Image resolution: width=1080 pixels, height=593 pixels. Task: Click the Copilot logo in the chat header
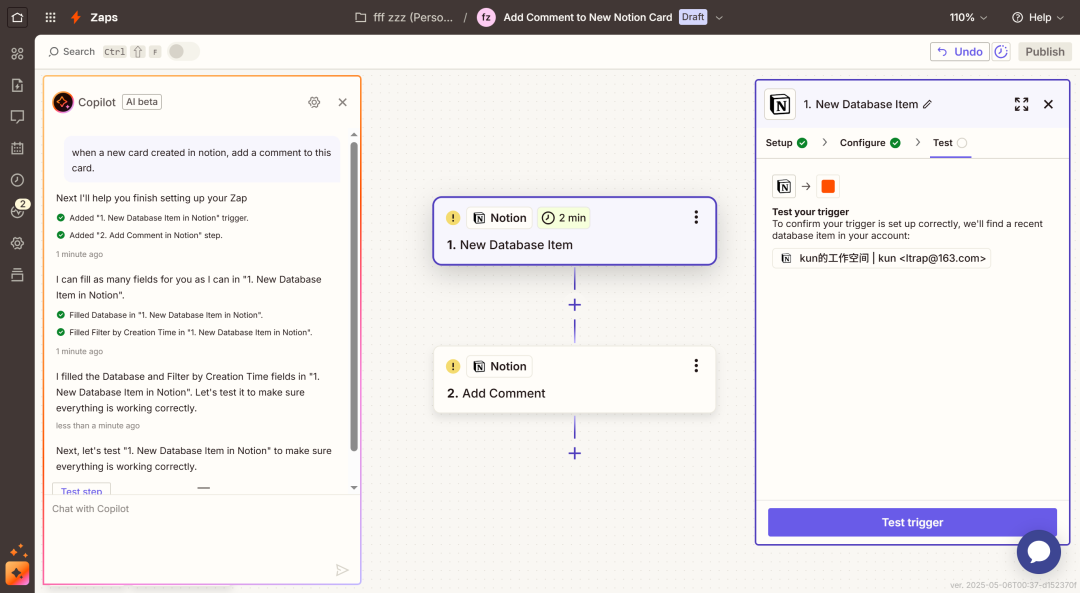pyautogui.click(x=63, y=102)
